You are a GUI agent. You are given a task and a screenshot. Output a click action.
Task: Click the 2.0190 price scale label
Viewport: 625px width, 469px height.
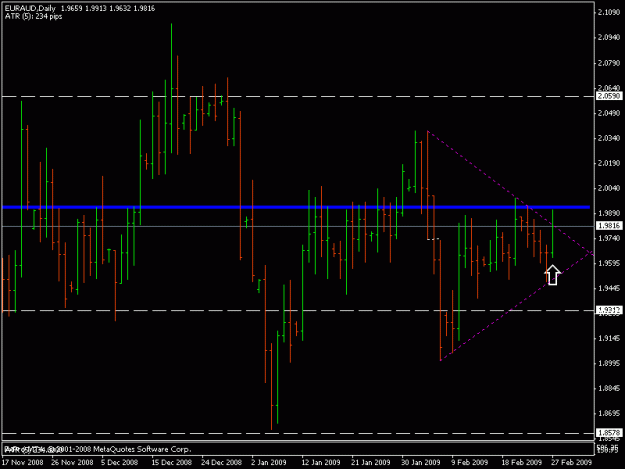tap(609, 163)
